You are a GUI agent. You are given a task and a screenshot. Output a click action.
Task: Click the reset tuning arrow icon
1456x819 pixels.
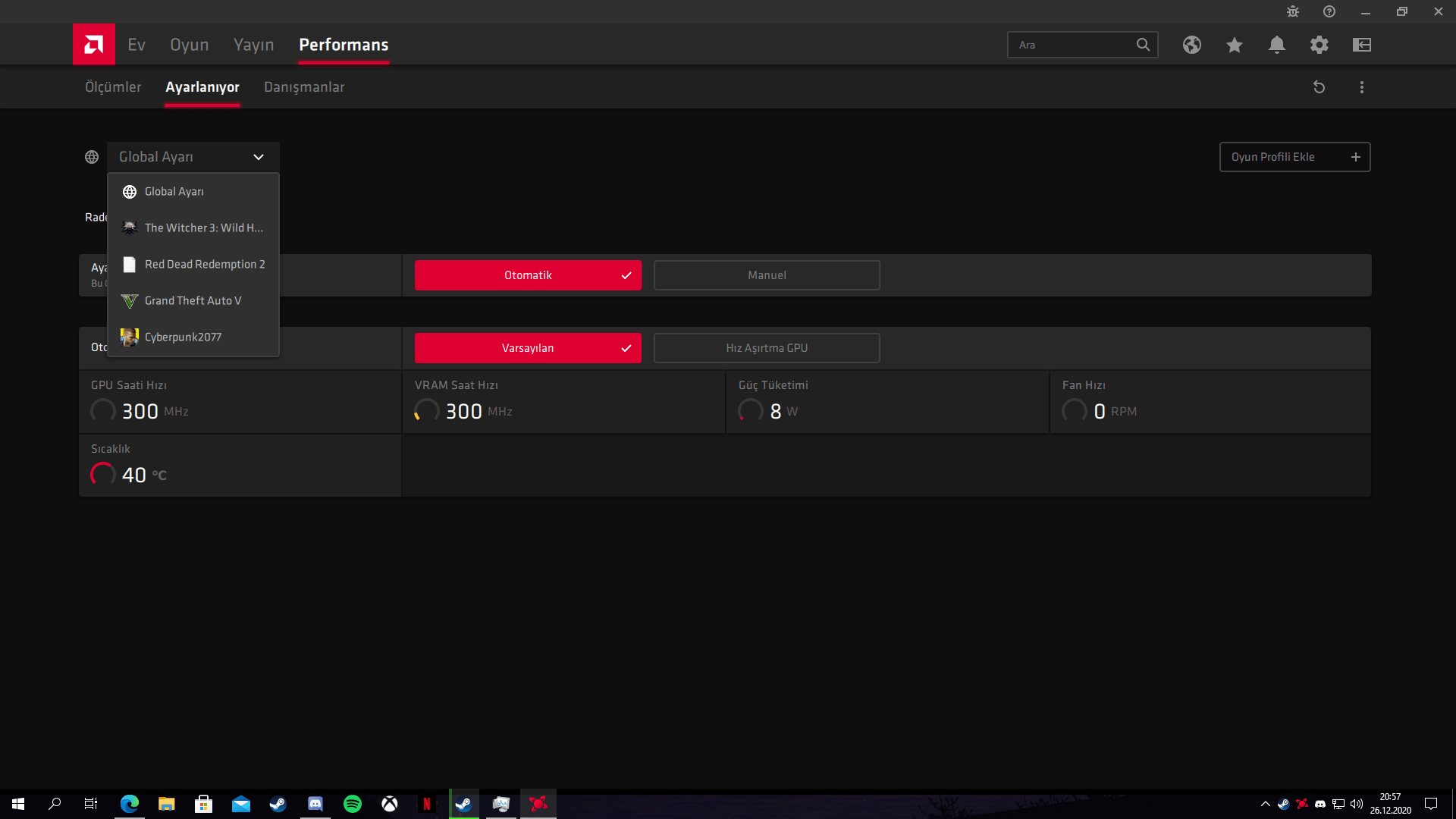click(1319, 87)
